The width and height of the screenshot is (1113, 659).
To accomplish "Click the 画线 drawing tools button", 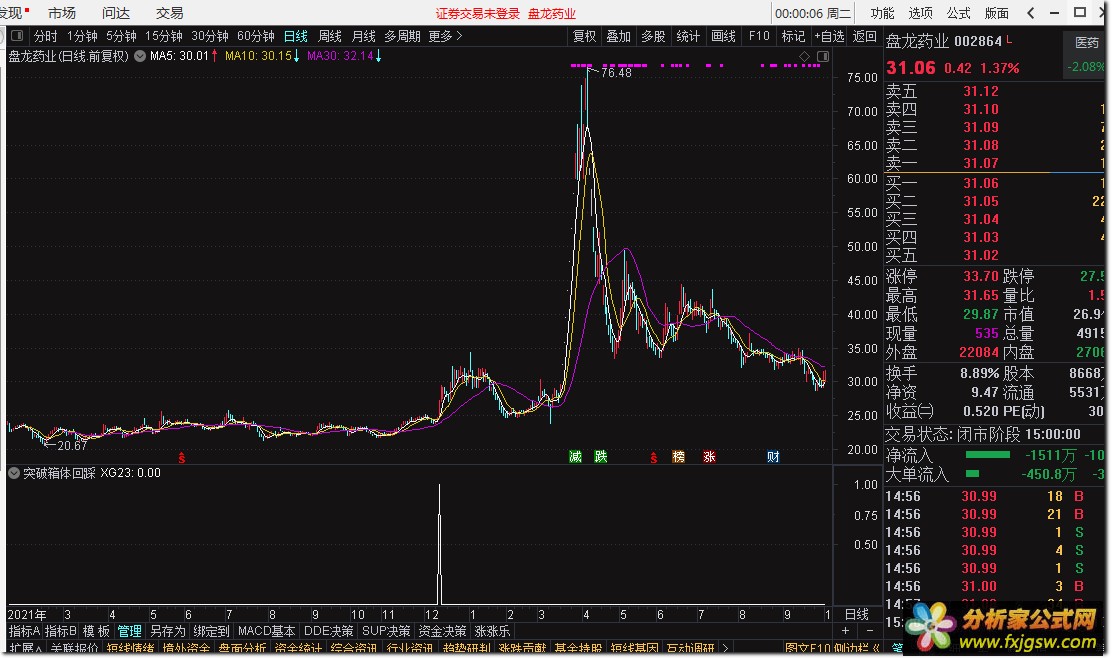I will click(723, 36).
